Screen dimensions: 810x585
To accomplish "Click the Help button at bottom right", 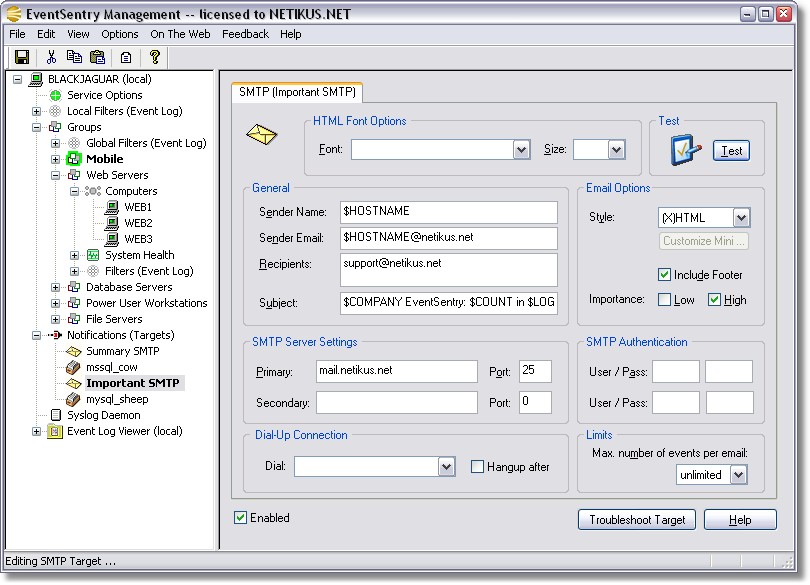I will [740, 520].
